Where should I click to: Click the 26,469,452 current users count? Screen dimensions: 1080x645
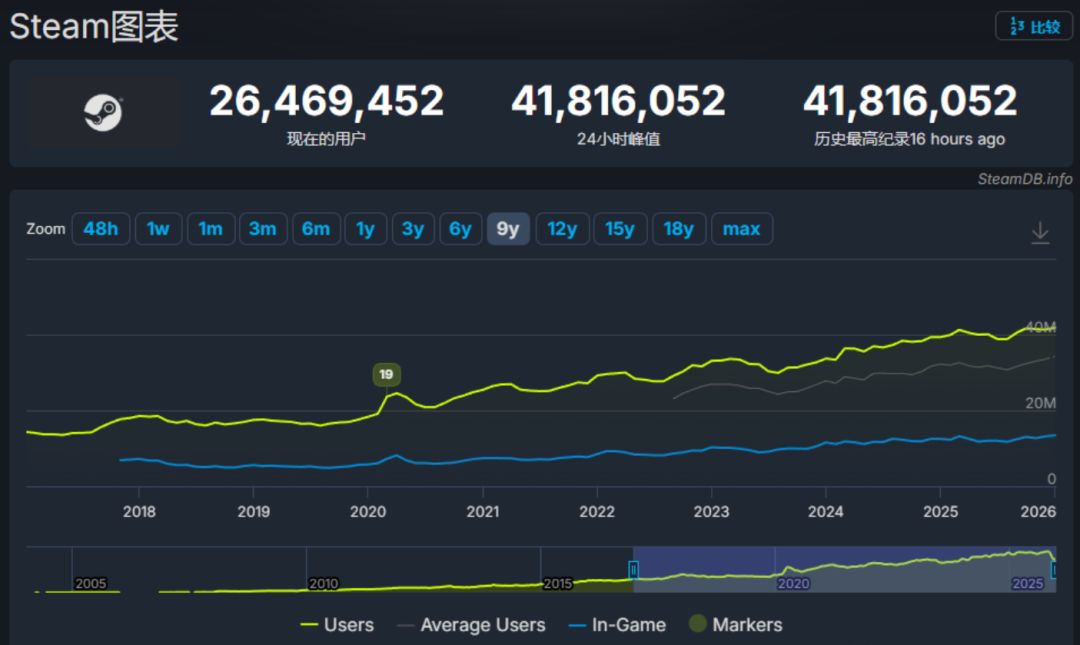coord(326,101)
